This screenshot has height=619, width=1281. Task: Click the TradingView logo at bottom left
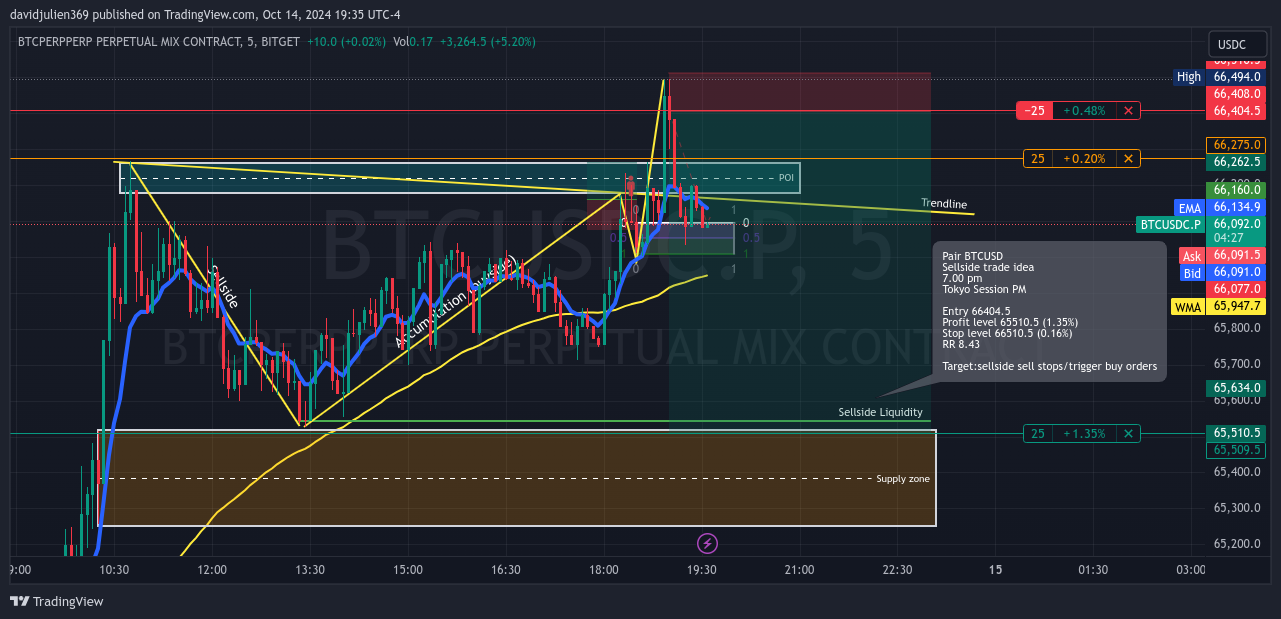tap(57, 601)
